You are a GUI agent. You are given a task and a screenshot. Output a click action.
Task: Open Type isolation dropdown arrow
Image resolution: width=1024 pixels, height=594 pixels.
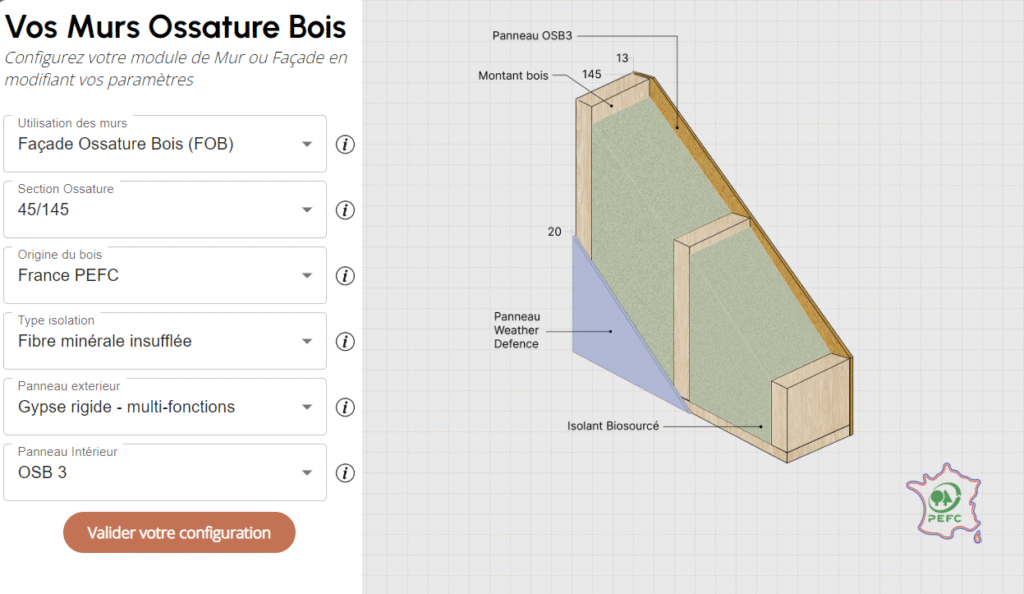click(307, 342)
